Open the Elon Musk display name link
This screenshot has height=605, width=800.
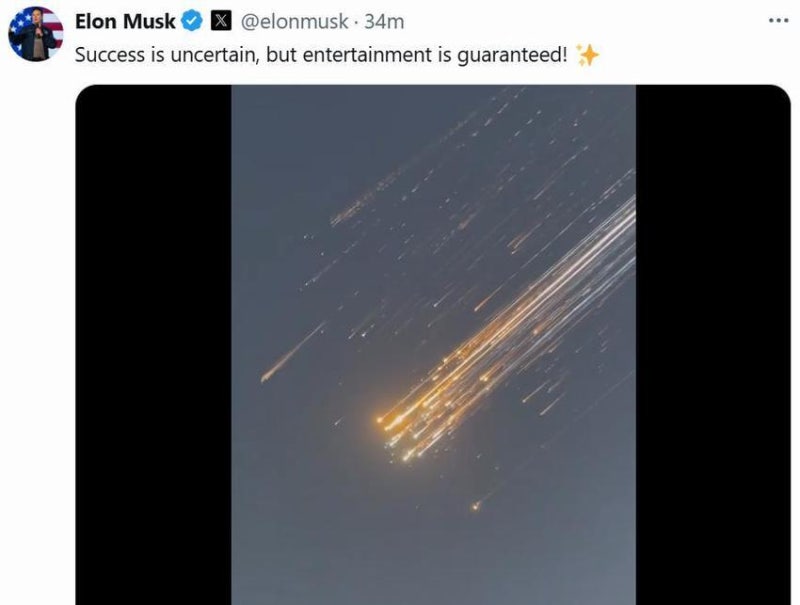pos(125,21)
